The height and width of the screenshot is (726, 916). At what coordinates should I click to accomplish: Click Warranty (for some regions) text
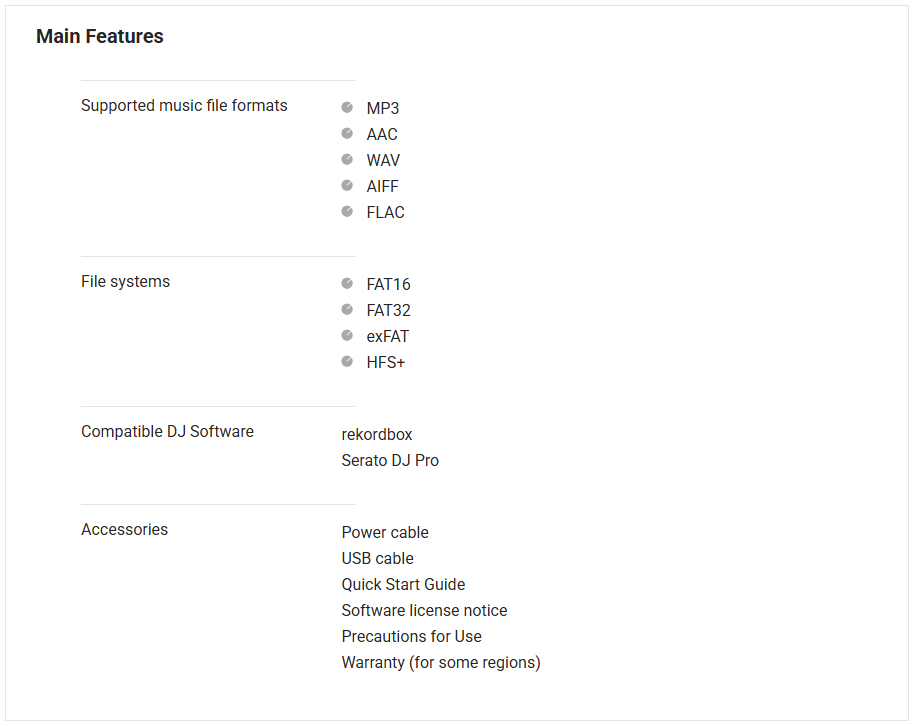point(441,663)
